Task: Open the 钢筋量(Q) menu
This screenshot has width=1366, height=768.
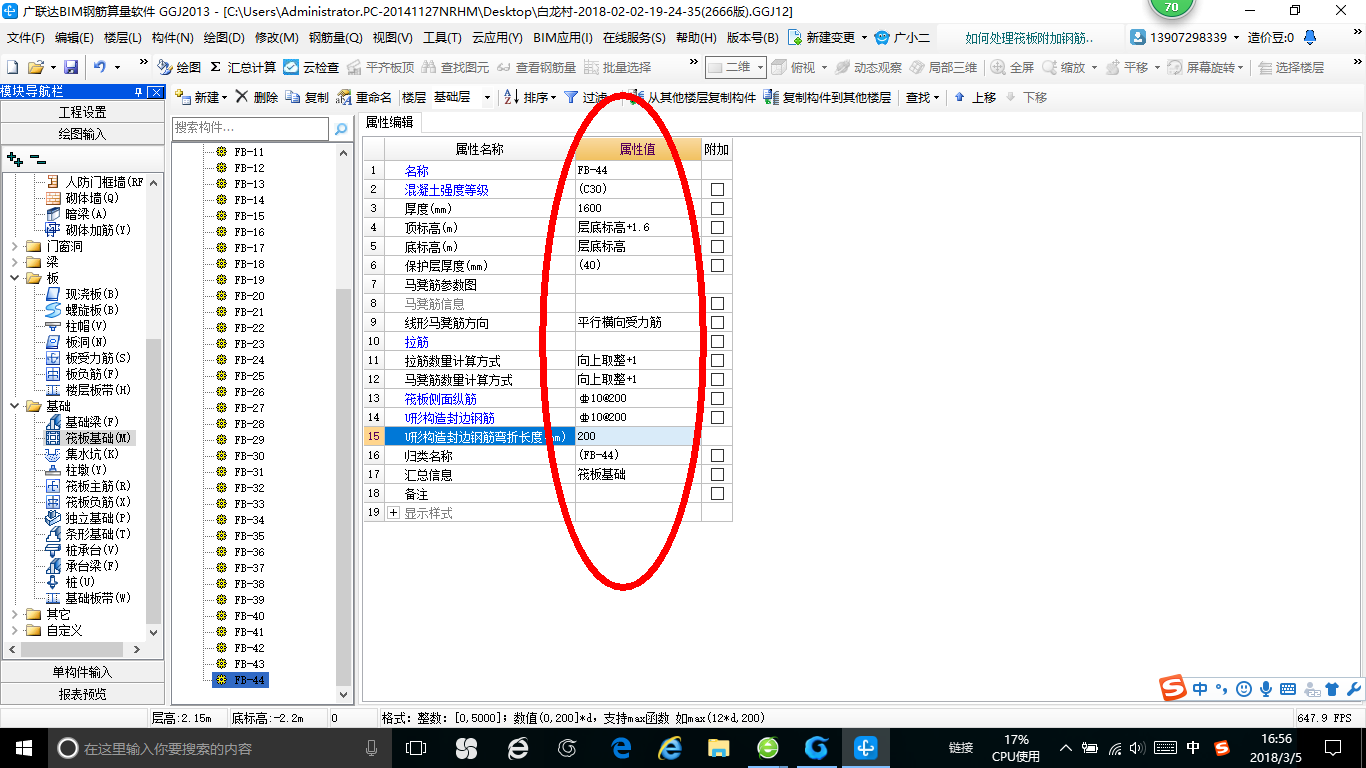Action: coord(335,38)
